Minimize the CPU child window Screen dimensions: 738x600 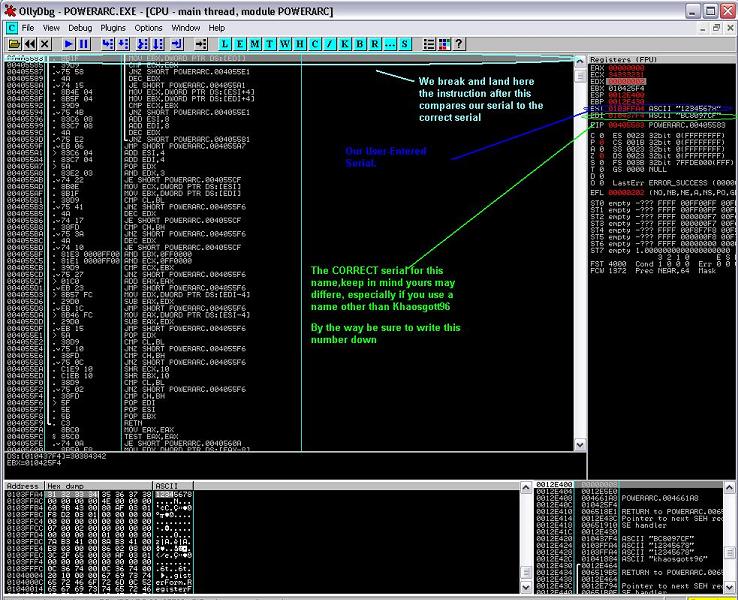(703, 28)
